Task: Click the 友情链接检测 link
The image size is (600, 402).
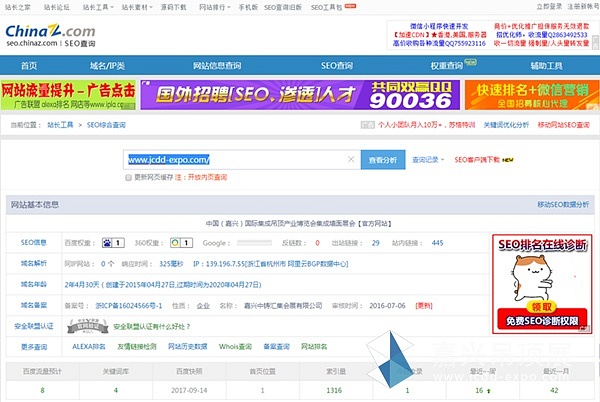Action: pos(137,347)
